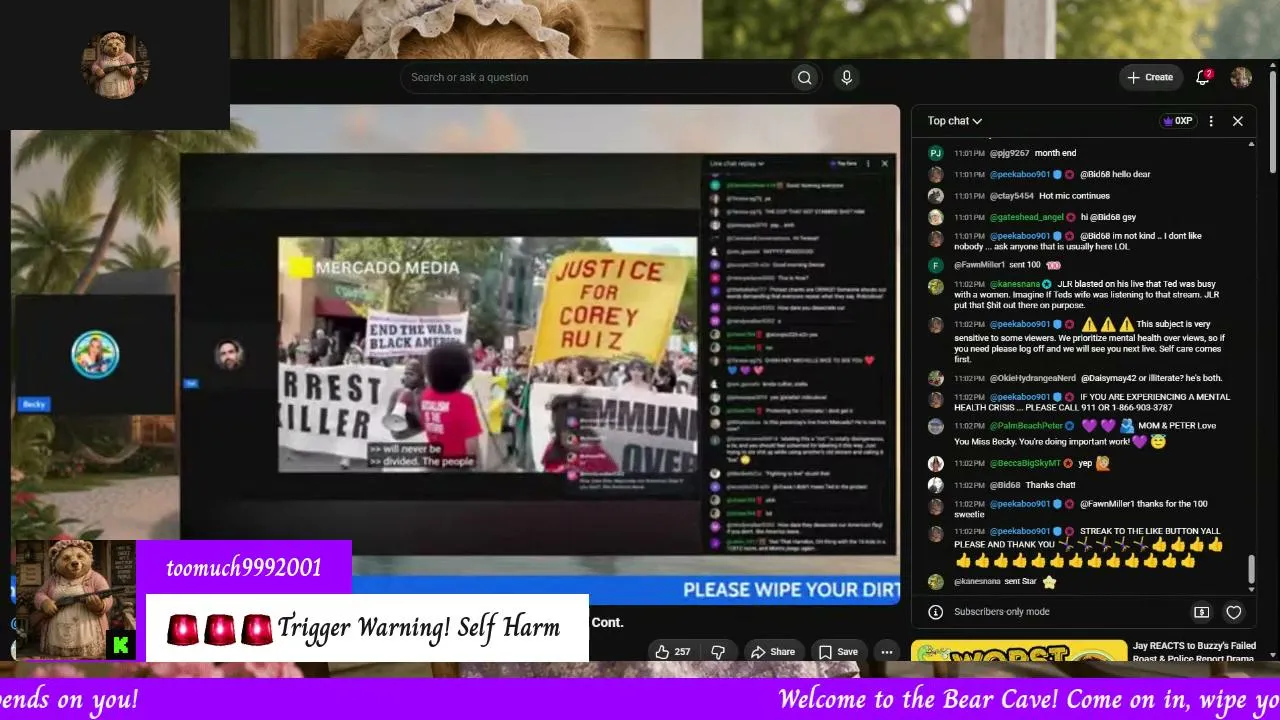Click avatar beside Bid68's 'Thanks chat!' message

pyautogui.click(x=935, y=485)
